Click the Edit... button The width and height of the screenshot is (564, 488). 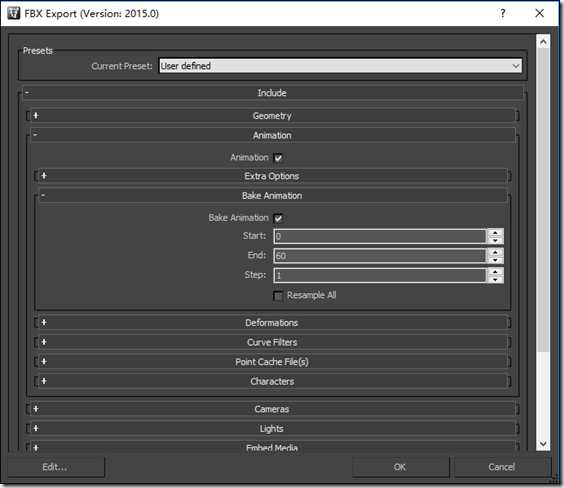[56, 467]
